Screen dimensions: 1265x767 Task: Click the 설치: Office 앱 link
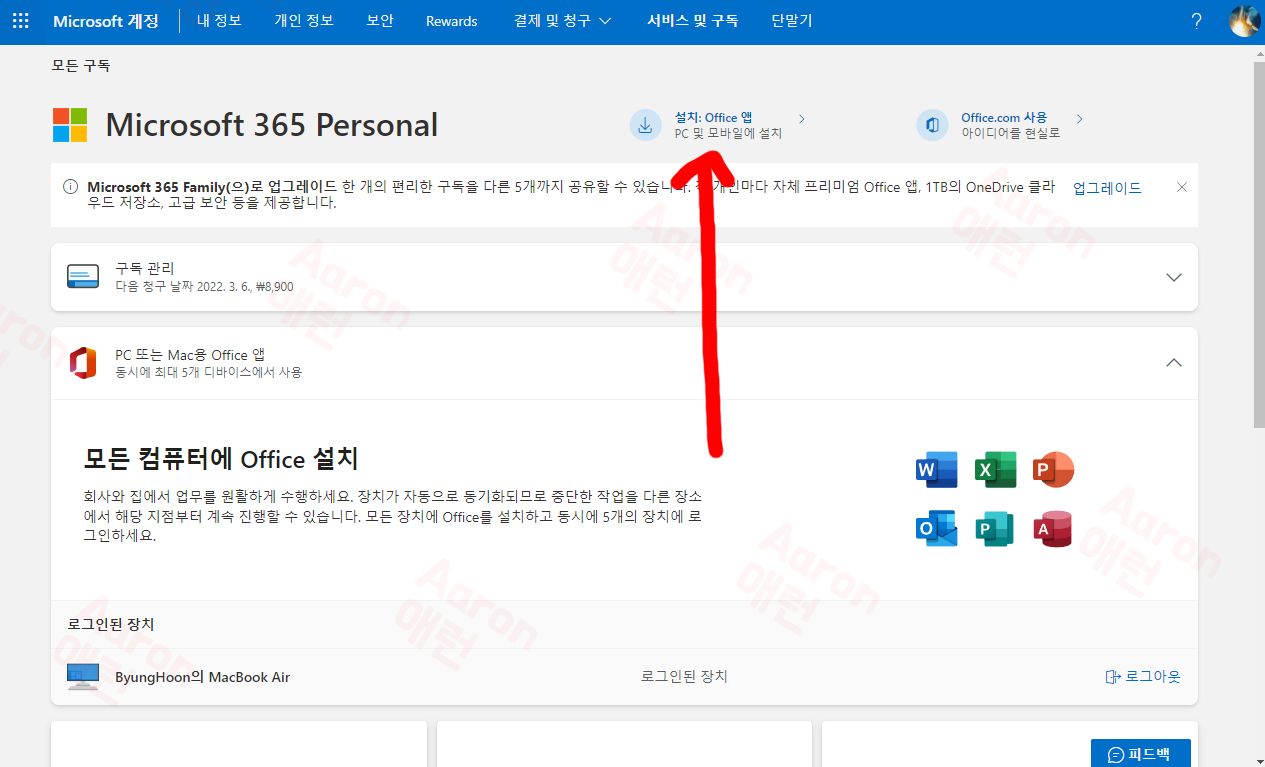713,118
